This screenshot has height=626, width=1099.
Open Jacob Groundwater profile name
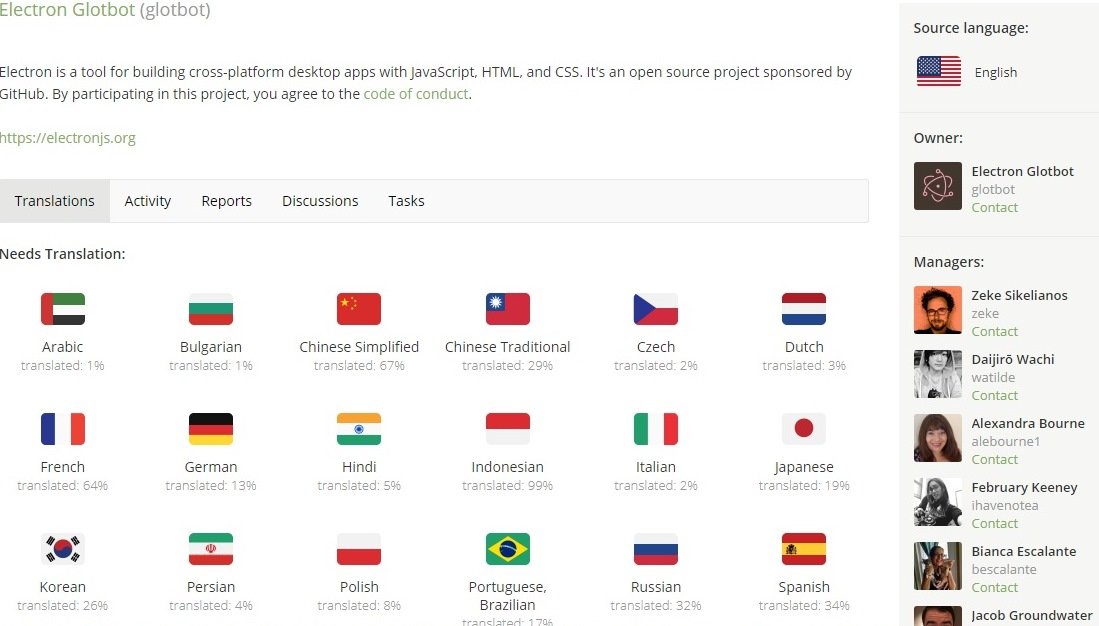[1032, 615]
